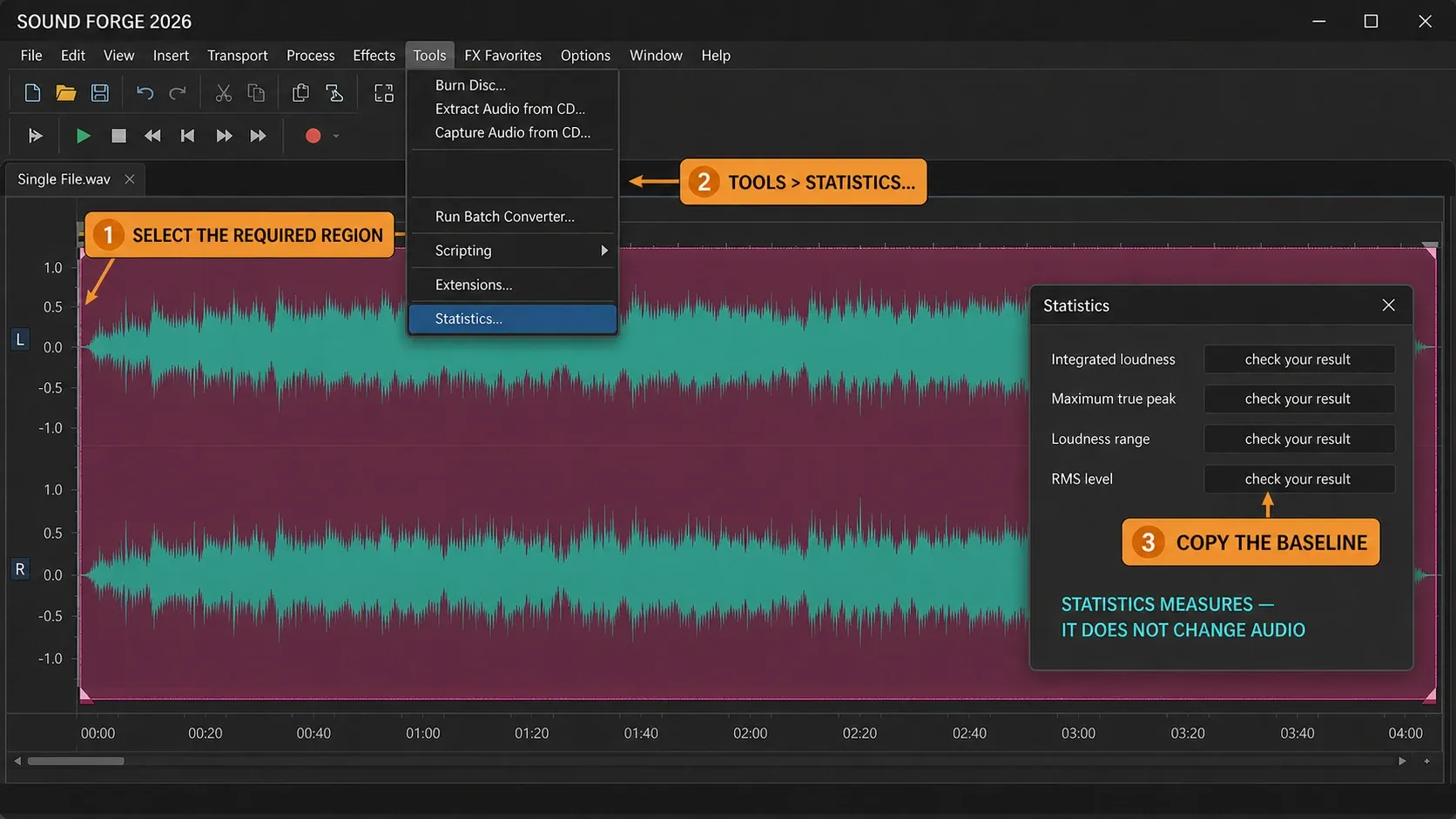Click the trim/crop brackets toolbar icon
The image size is (1456, 819).
(384, 92)
